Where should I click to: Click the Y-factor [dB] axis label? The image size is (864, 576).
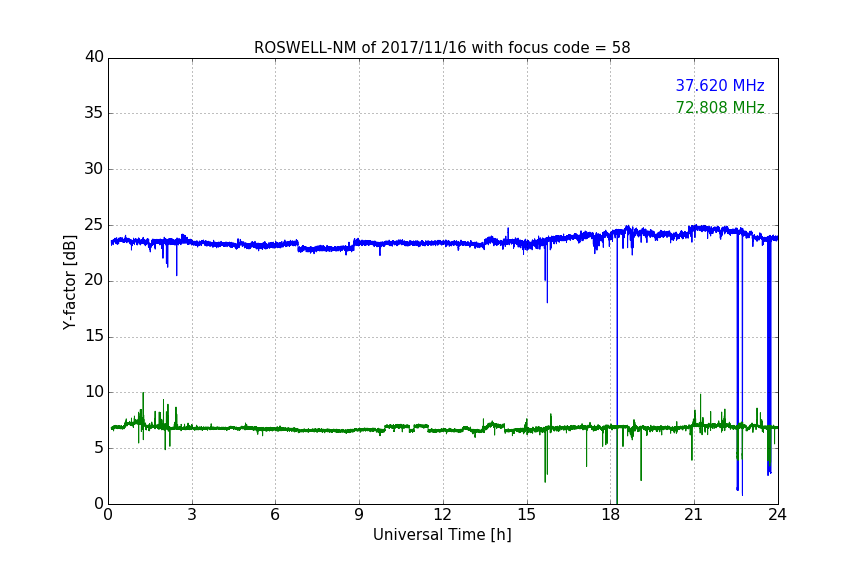[69, 282]
